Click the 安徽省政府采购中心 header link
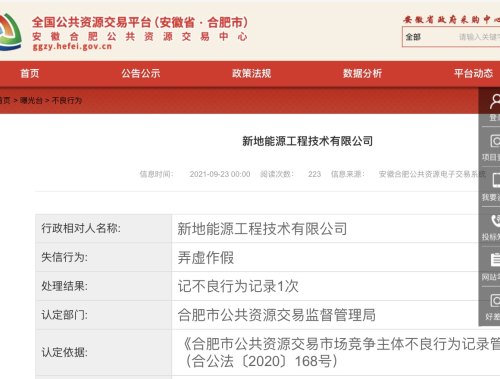This screenshot has width=500, height=379. (x=451, y=20)
